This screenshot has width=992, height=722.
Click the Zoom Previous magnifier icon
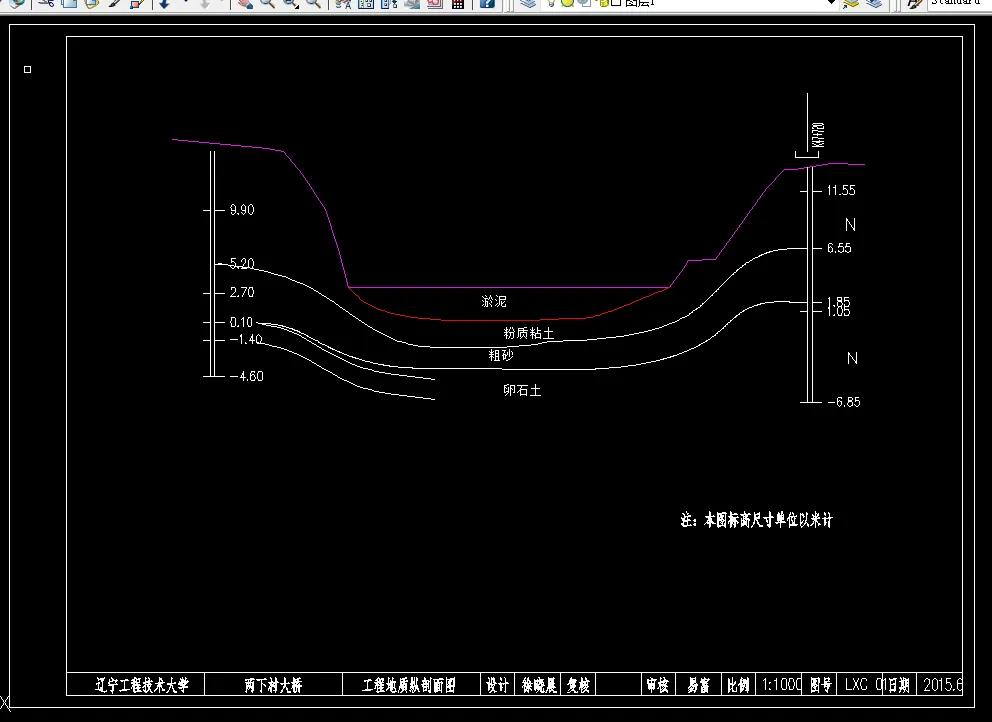tap(313, 3)
